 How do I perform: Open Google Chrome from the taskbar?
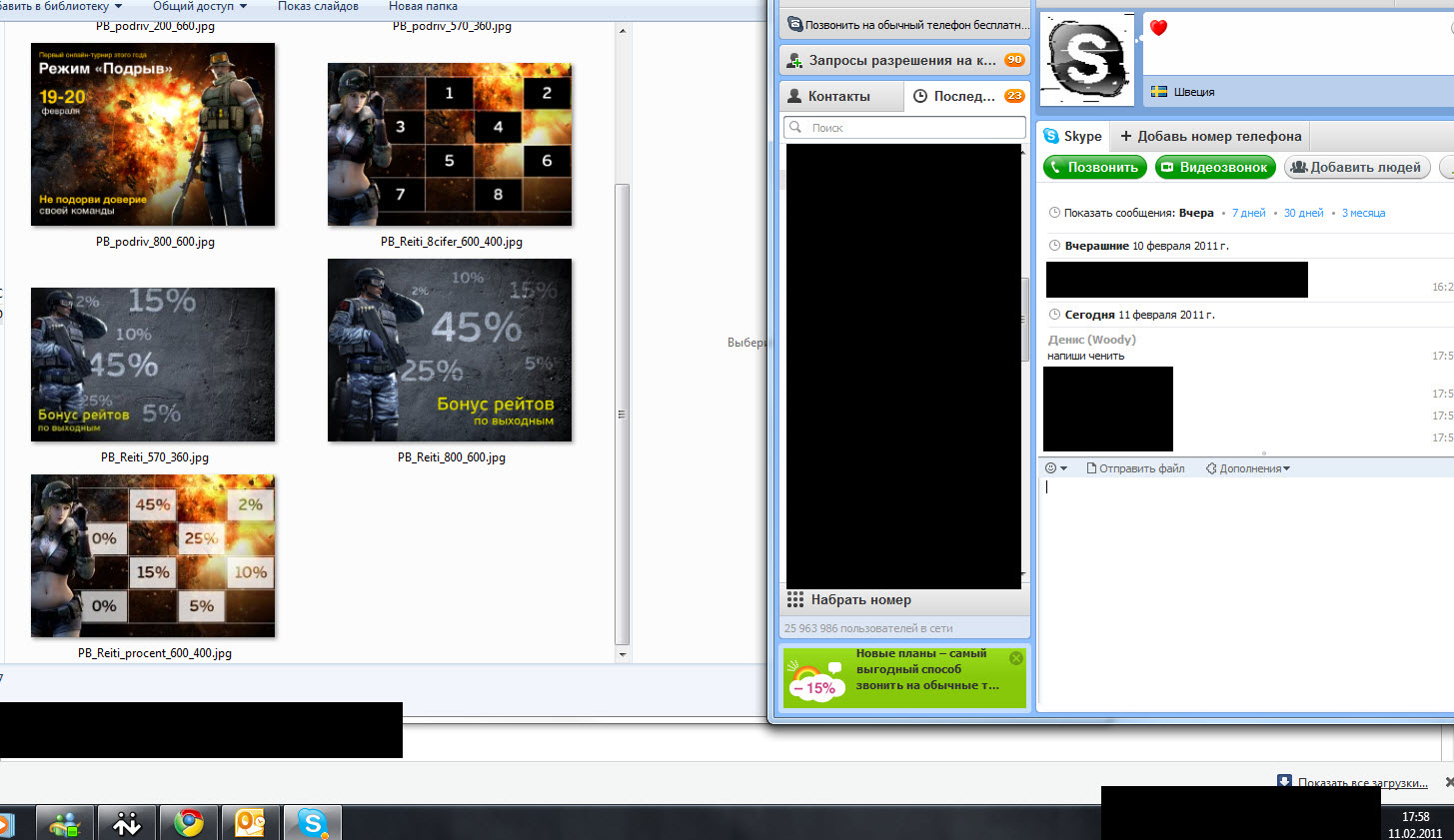click(x=188, y=823)
